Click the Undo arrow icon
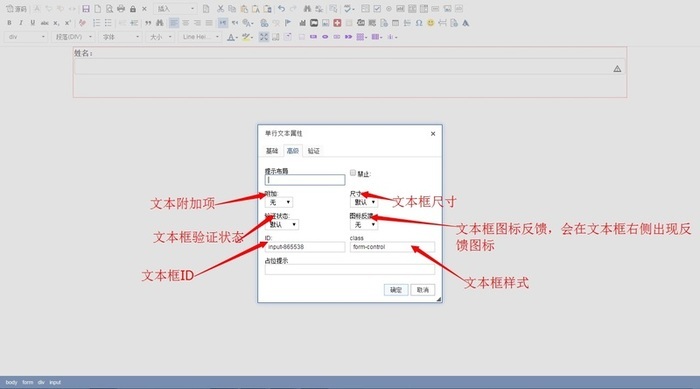Image resolution: width=700 pixels, height=389 pixels. point(281,8)
